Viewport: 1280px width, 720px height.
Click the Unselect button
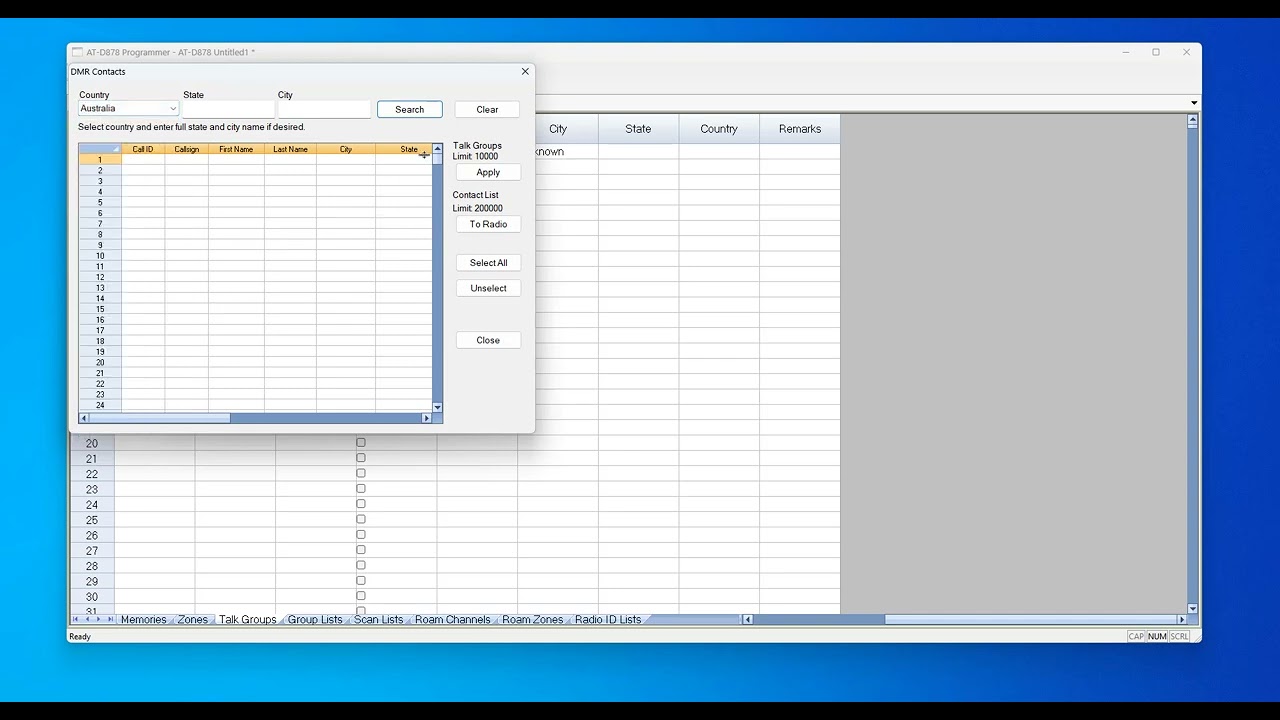click(x=488, y=289)
